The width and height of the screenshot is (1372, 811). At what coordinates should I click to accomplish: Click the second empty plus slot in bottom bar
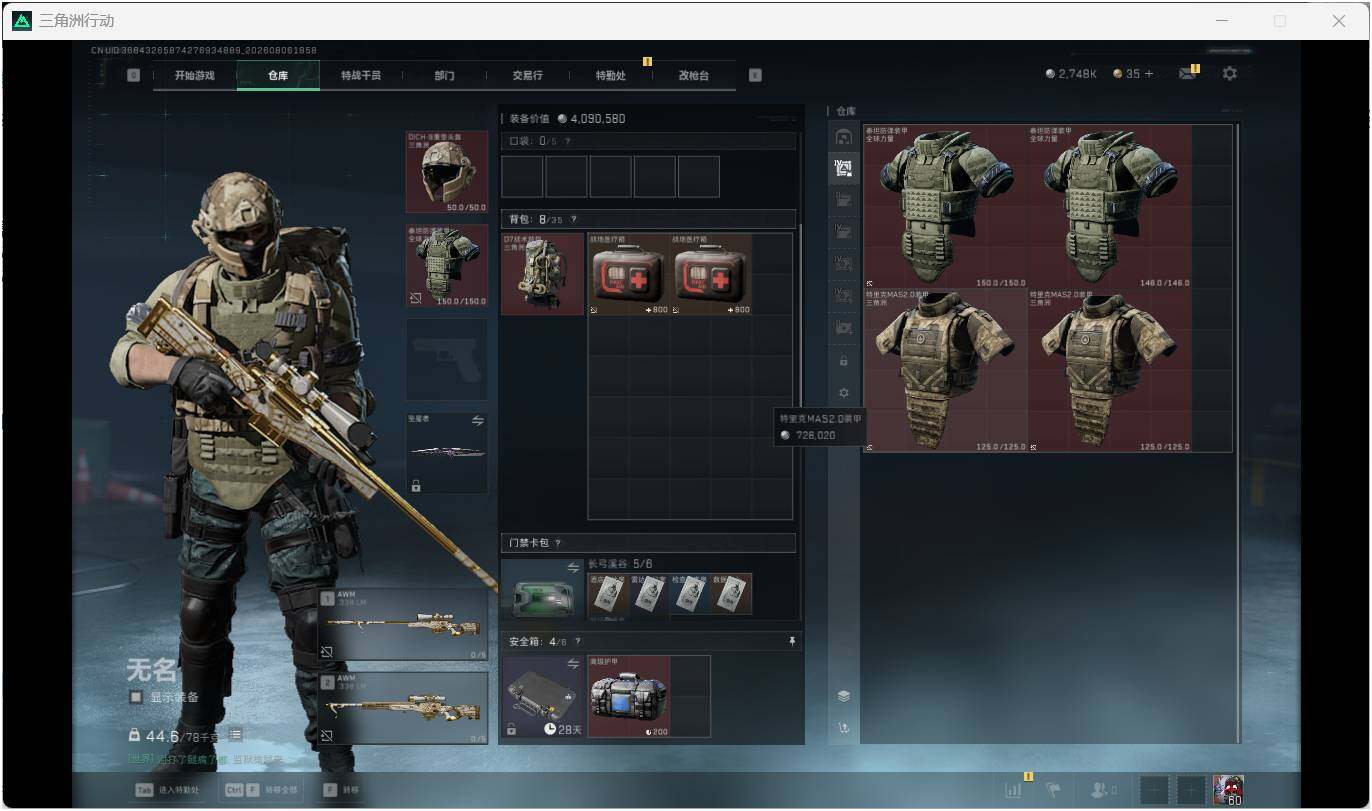[x=1190, y=790]
